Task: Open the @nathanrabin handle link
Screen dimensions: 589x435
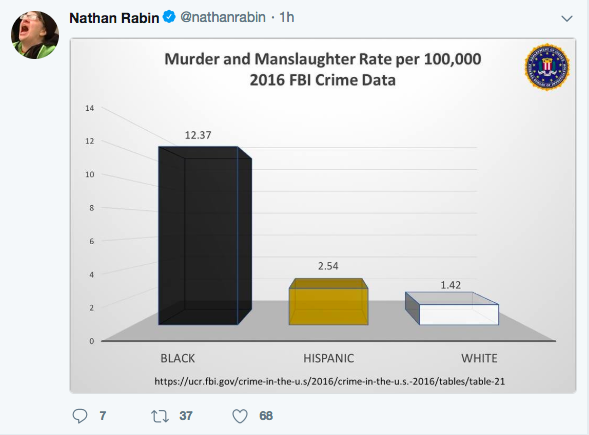Action: coord(223,17)
